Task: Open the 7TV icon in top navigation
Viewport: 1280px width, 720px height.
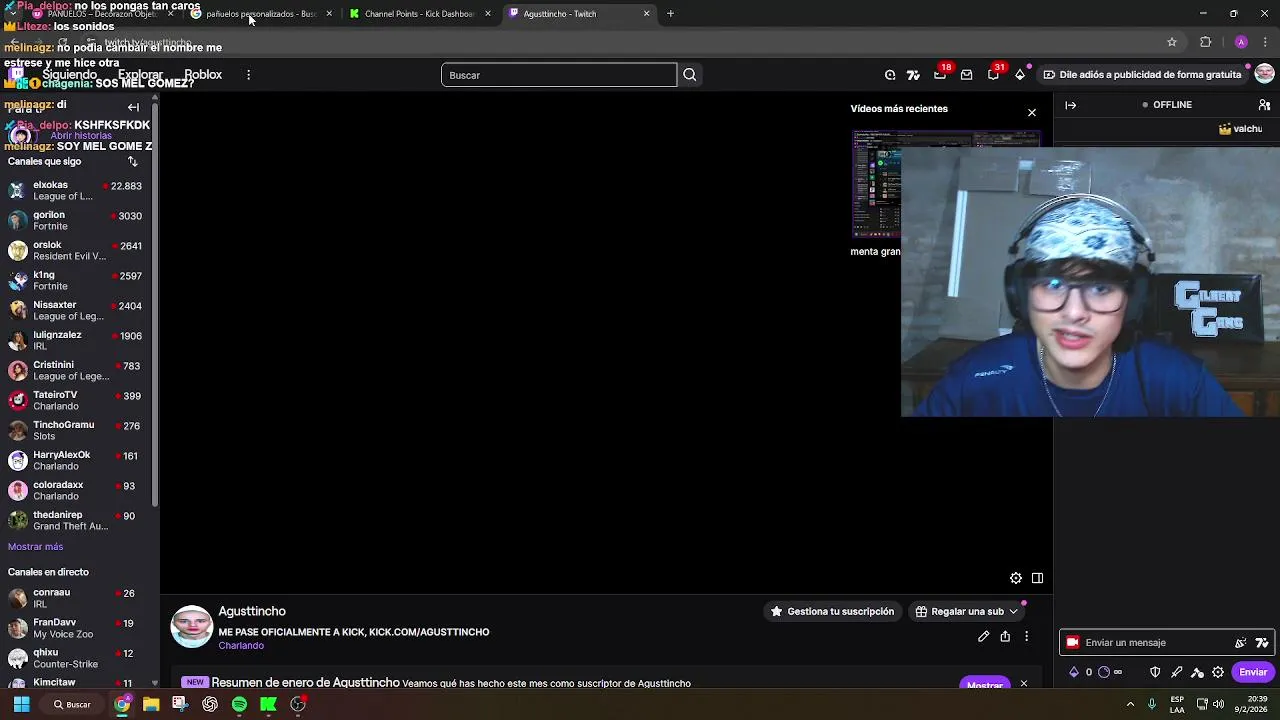Action: (913, 75)
